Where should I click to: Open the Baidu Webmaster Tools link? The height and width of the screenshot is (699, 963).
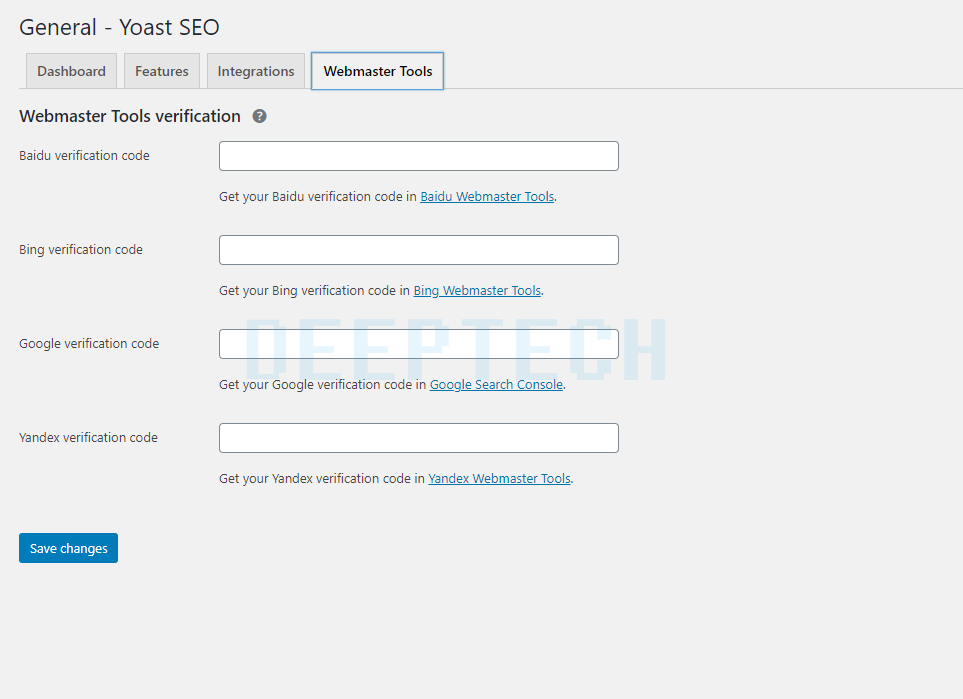click(x=487, y=197)
